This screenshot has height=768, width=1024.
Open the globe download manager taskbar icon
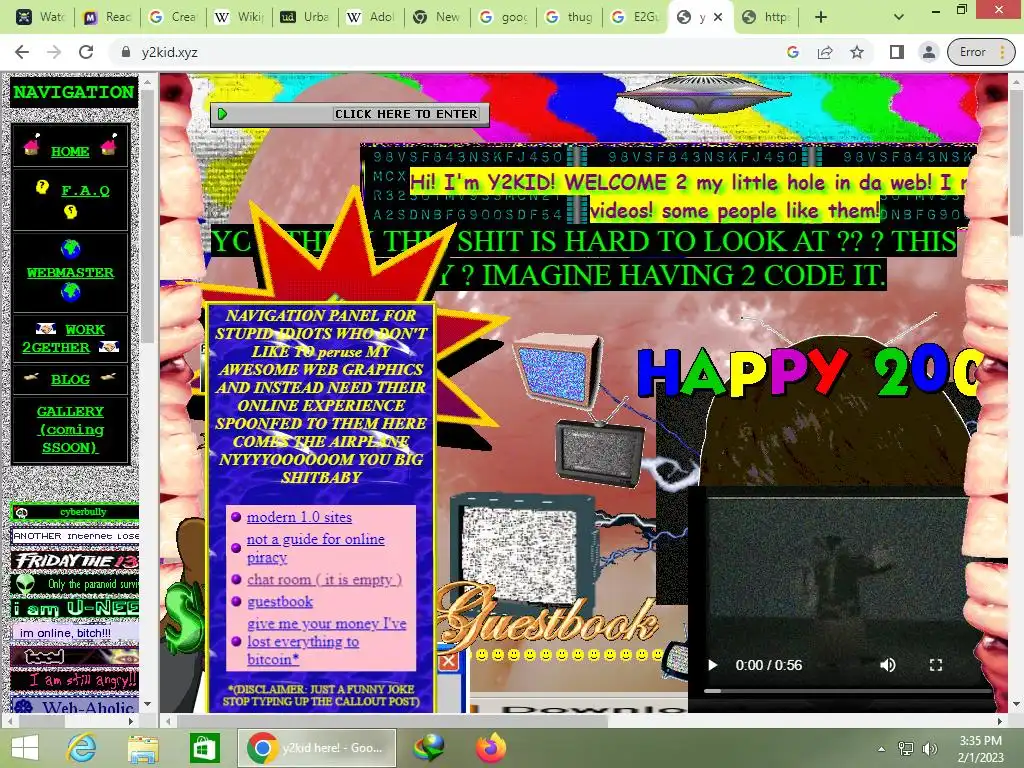[428, 748]
